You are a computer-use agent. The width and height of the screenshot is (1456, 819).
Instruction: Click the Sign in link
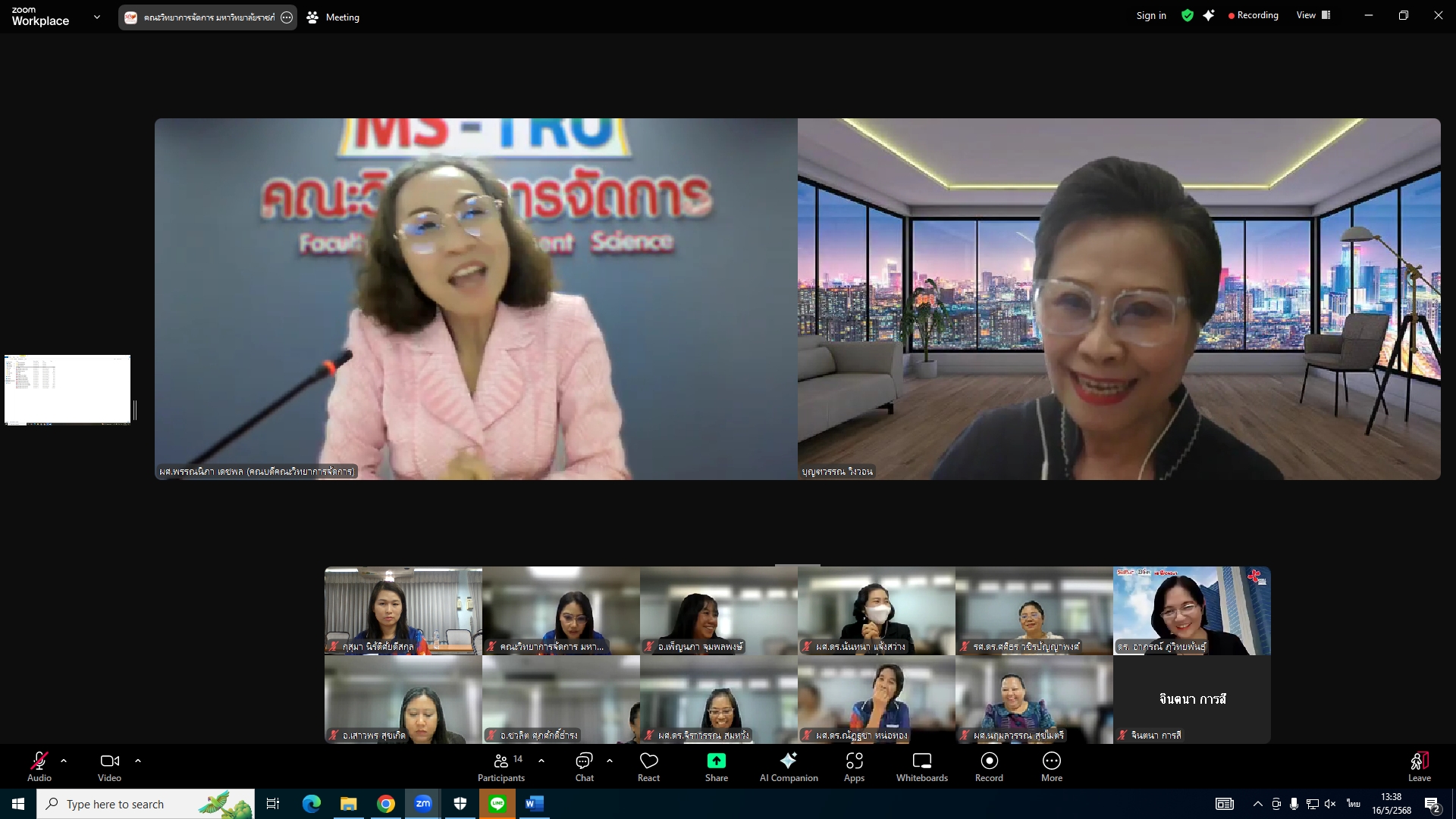point(1150,15)
